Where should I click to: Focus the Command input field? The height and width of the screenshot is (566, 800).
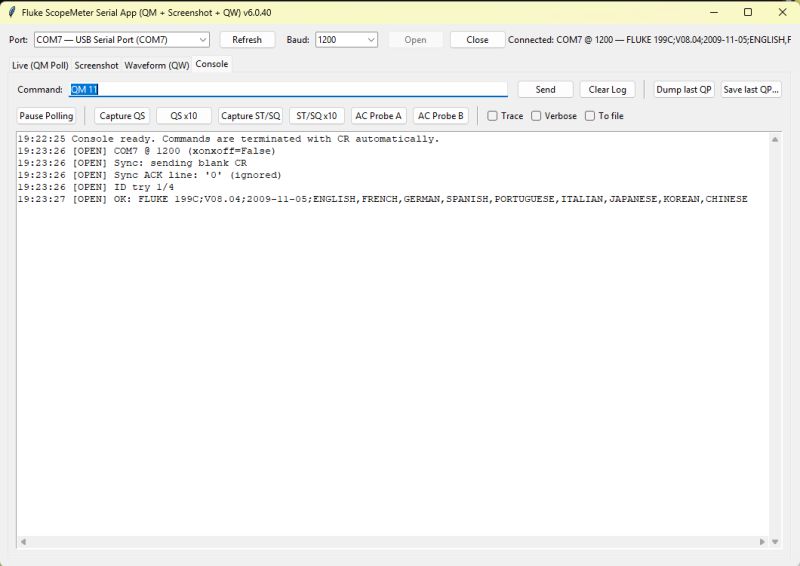(288, 89)
